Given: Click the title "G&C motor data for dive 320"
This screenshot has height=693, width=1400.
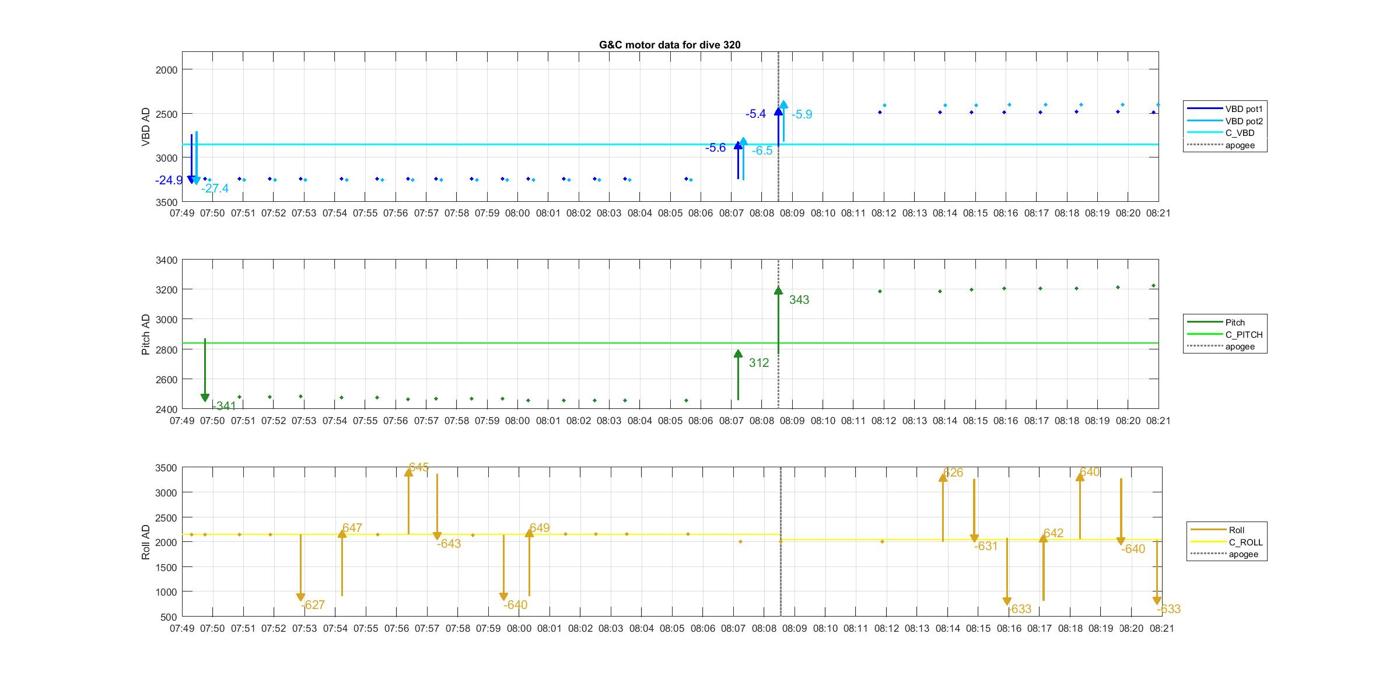Looking at the screenshot, I should tap(670, 45).
